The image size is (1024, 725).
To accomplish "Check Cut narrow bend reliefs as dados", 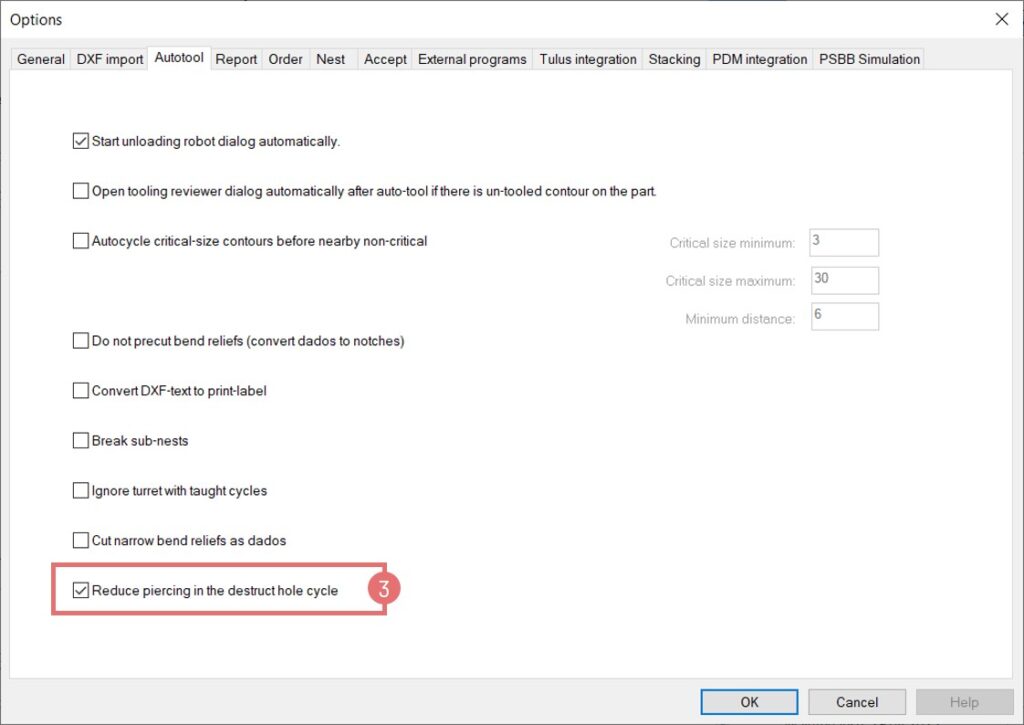I will point(81,541).
